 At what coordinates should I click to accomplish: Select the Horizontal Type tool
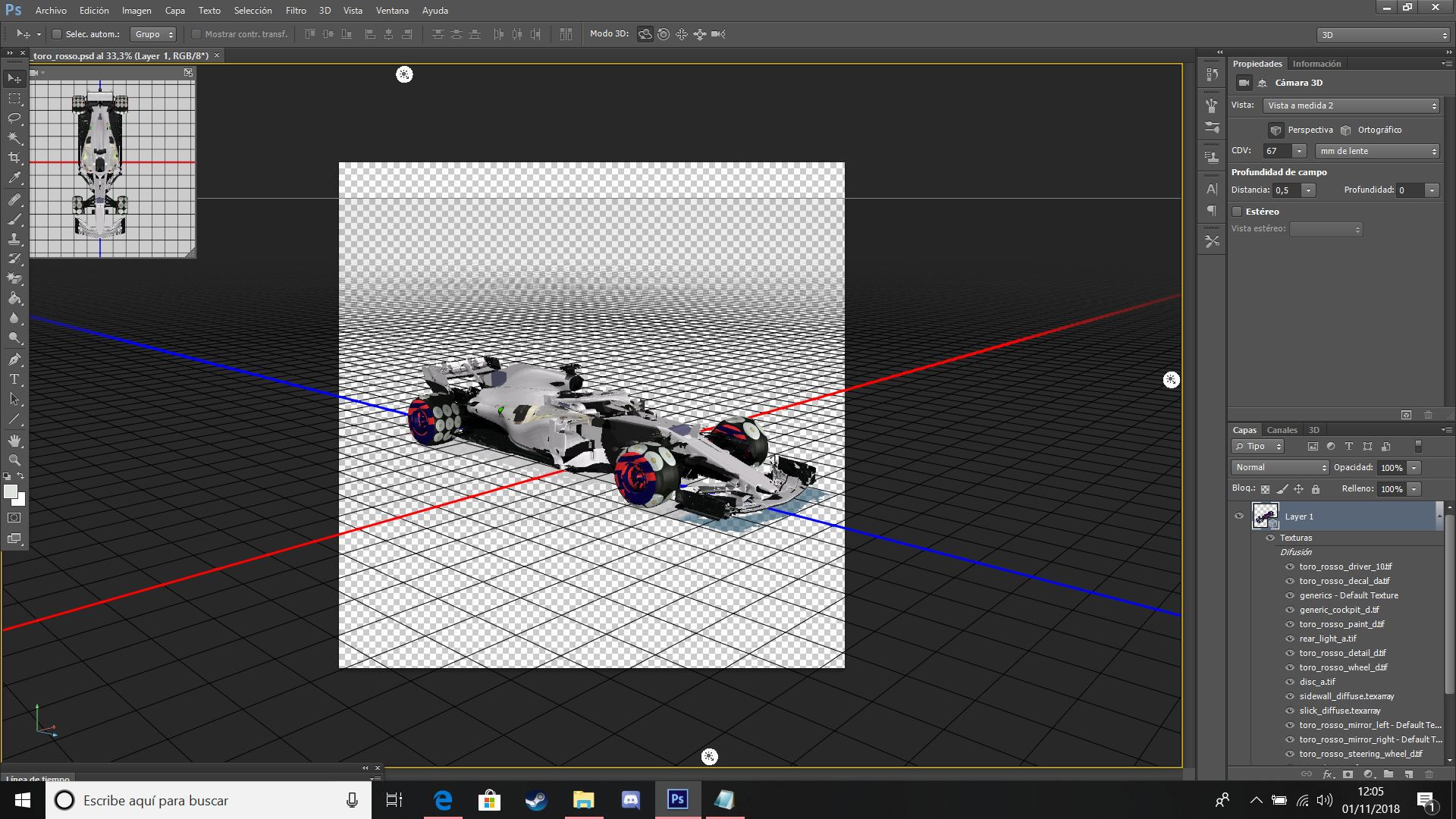coord(14,379)
